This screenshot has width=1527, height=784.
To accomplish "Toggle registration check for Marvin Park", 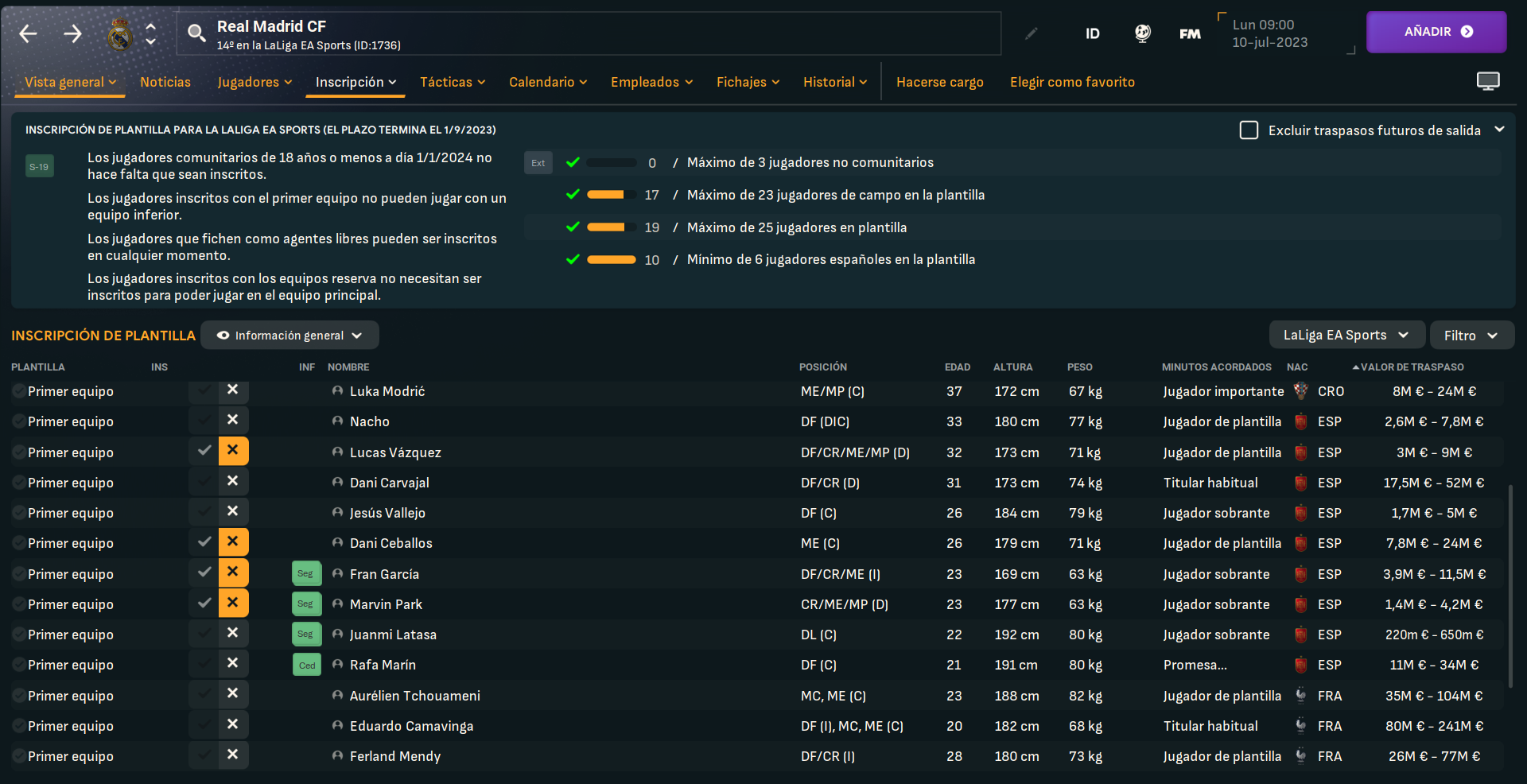I will pos(204,603).
